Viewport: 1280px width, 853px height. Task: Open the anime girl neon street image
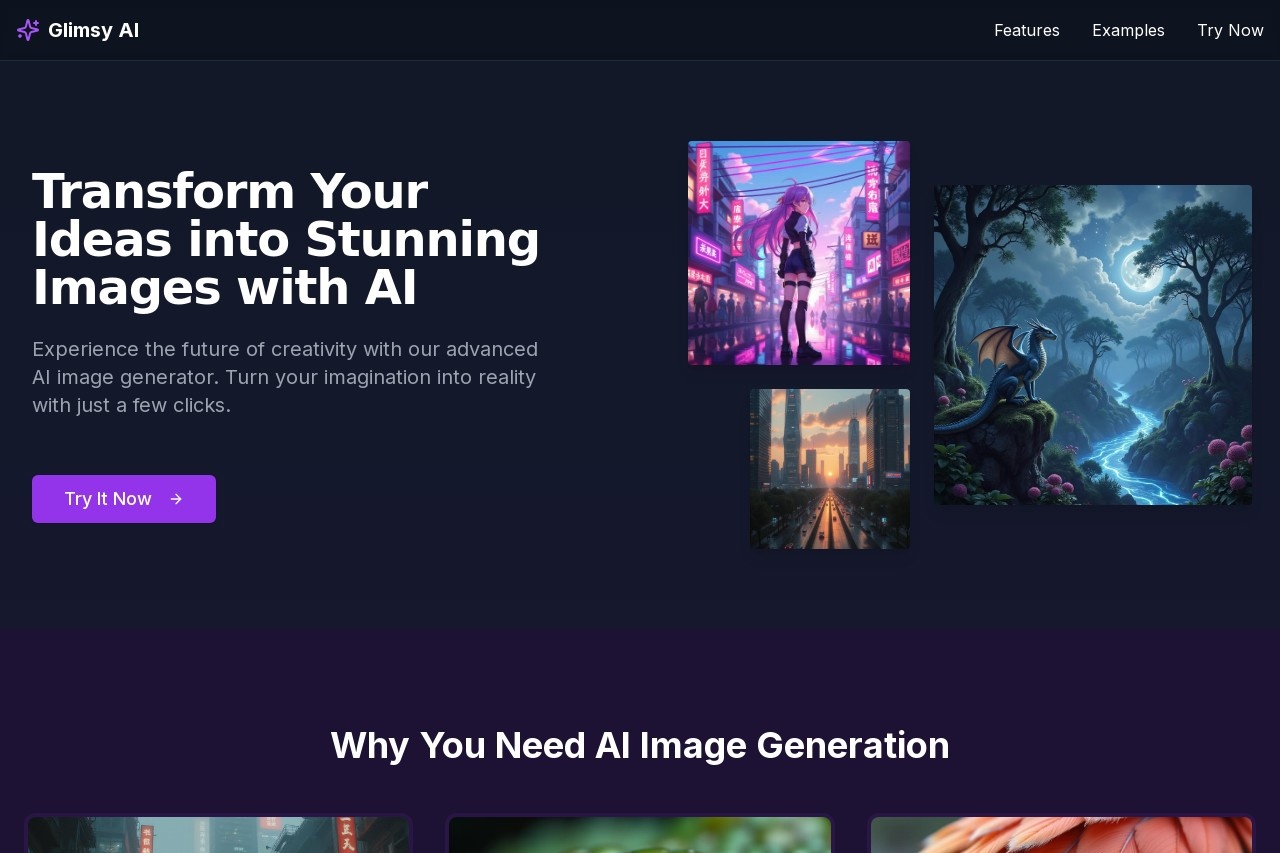point(799,253)
